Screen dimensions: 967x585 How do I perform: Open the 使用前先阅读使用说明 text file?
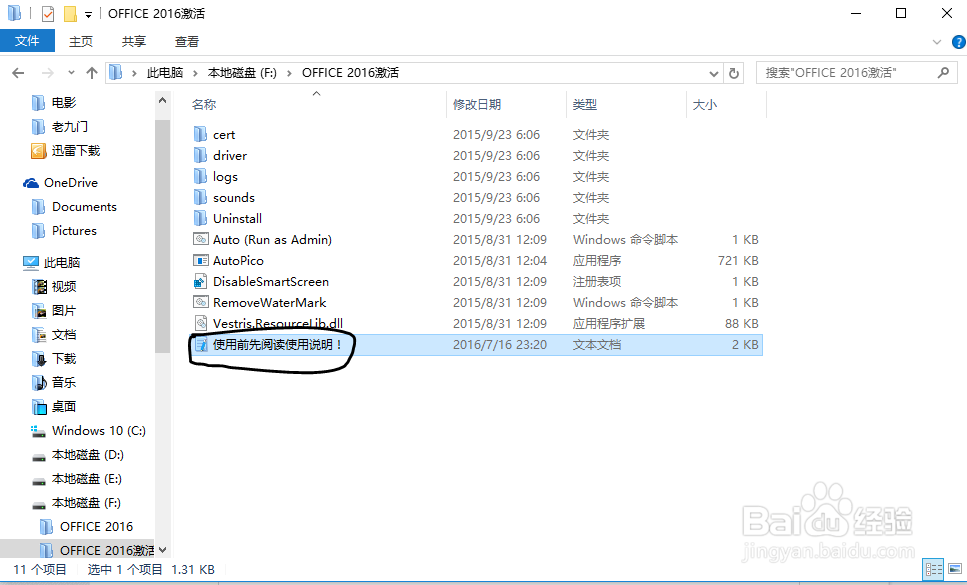click(280, 343)
